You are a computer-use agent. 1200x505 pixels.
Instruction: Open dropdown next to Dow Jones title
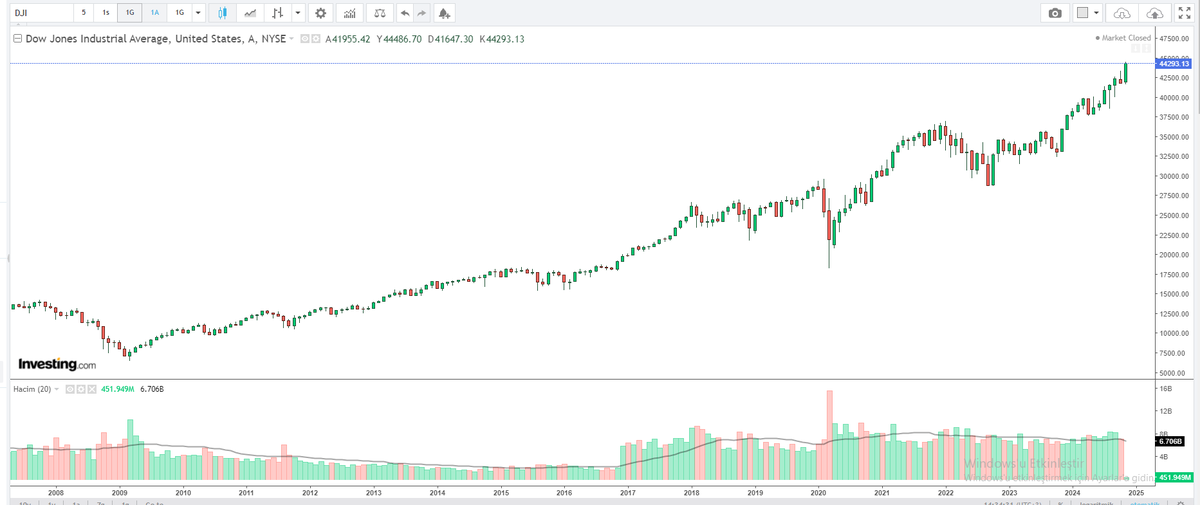pos(292,39)
